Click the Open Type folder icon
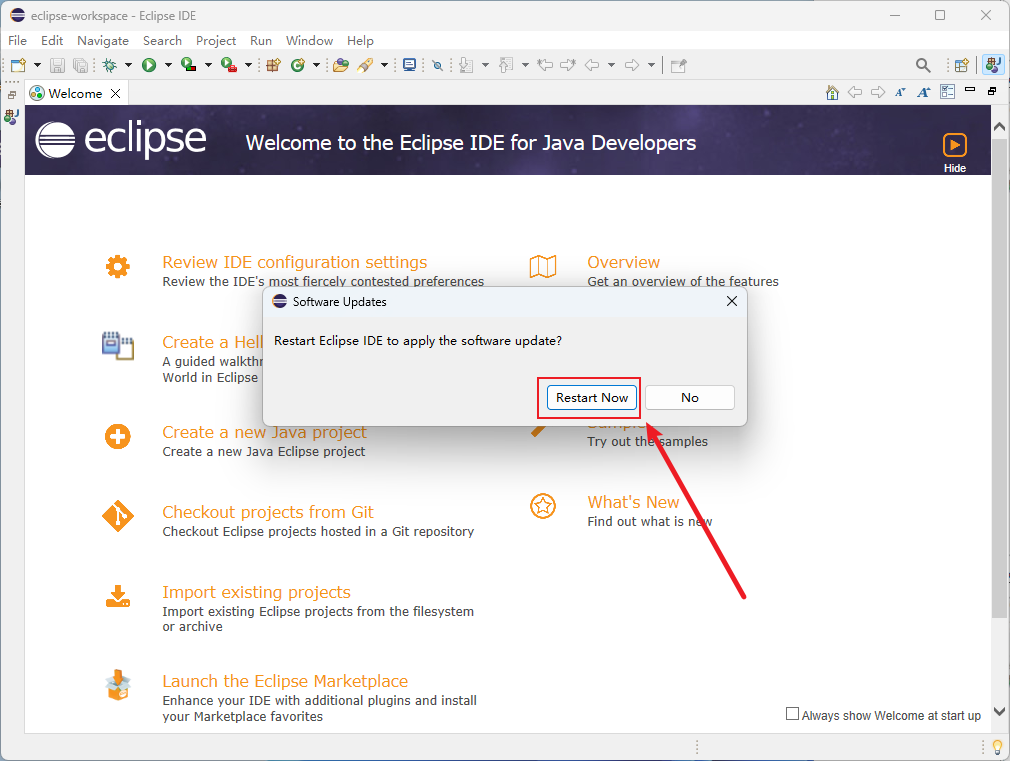Image resolution: width=1010 pixels, height=761 pixels. click(341, 65)
